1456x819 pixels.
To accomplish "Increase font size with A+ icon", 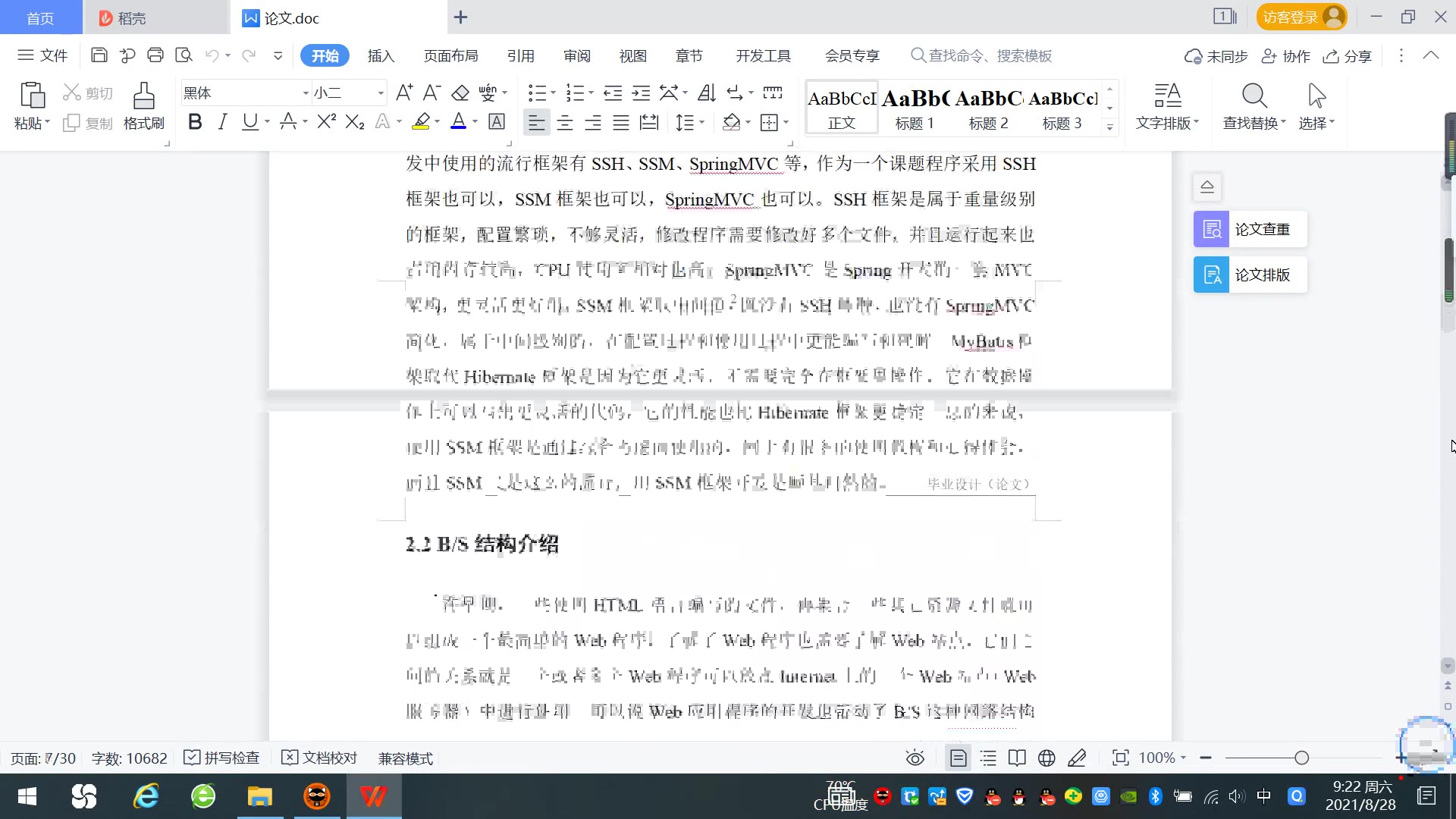I will 404,93.
